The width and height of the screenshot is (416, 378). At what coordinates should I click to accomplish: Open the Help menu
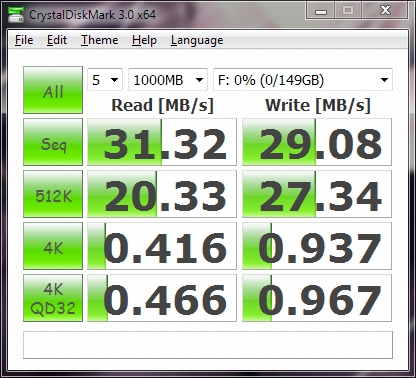[x=144, y=40]
